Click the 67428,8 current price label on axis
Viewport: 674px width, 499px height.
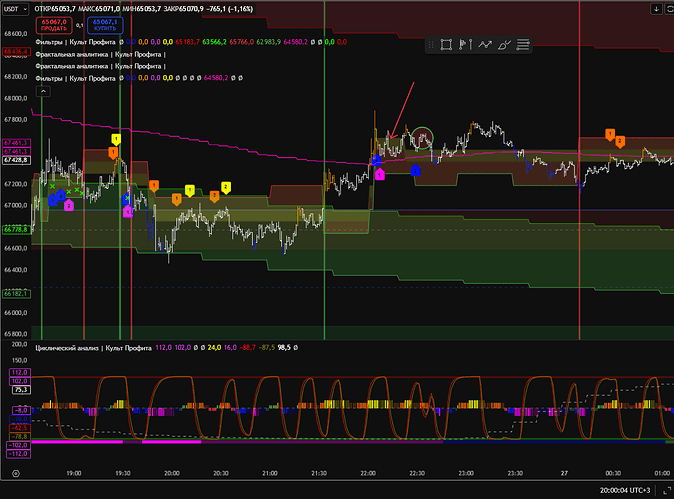click(15, 159)
